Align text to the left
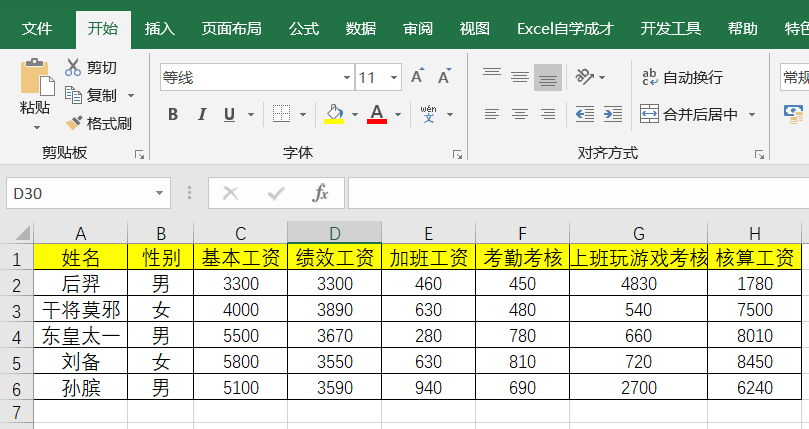The width and height of the screenshot is (809, 429). tap(492, 114)
